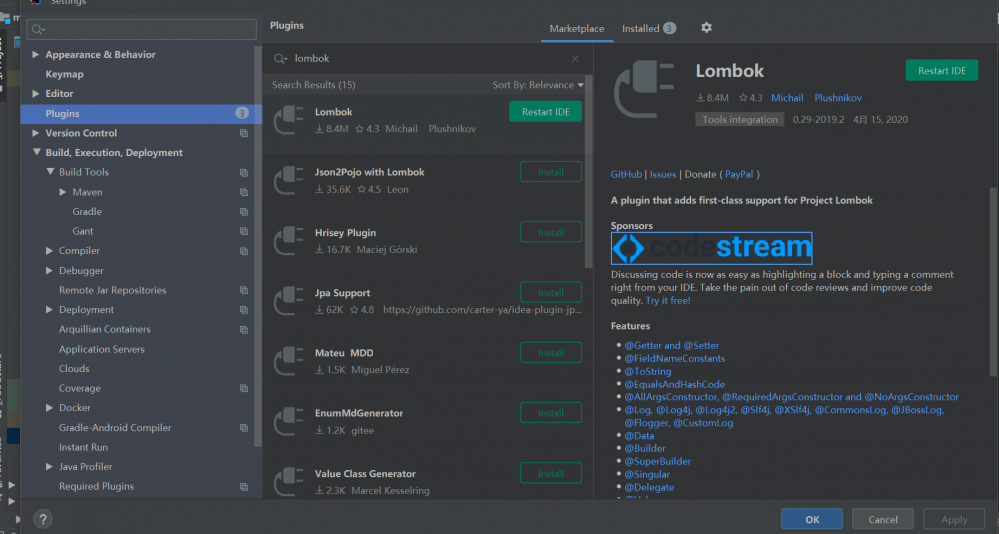The image size is (999, 534).
Task: Click project-level icon next to Coverage
Action: pyautogui.click(x=243, y=389)
